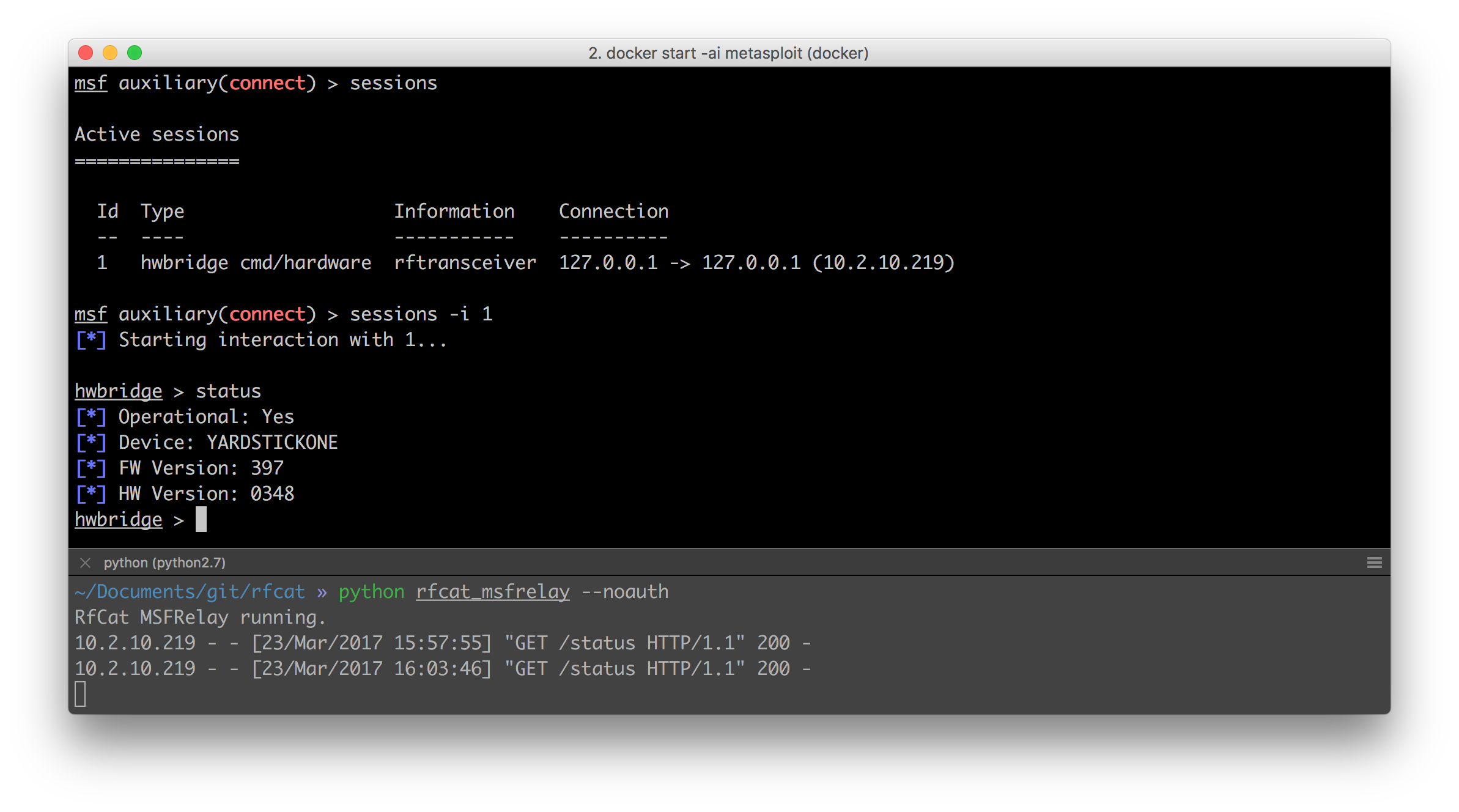This screenshot has width=1459, height=812.
Task: Click the yellow minimize window button
Action: tap(110, 53)
